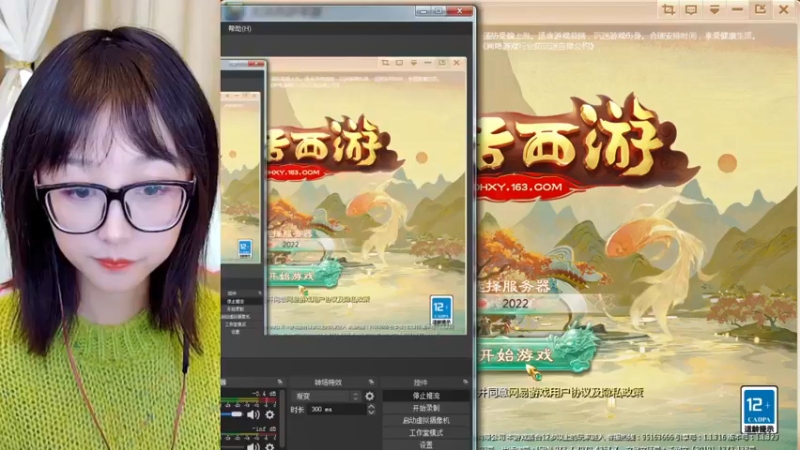Maximize the OBS window

438,11
